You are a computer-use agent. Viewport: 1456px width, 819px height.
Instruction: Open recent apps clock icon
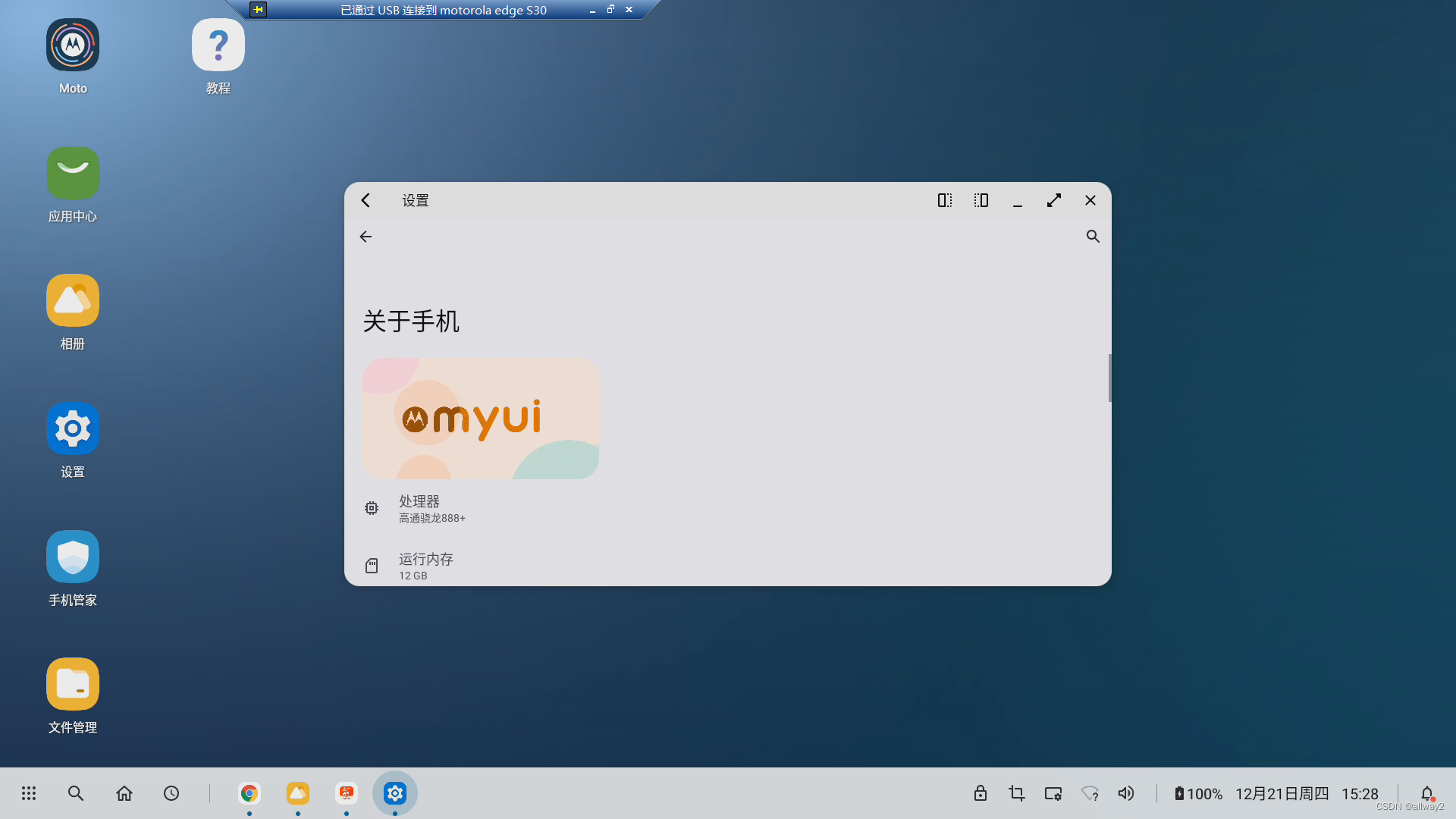pyautogui.click(x=171, y=793)
